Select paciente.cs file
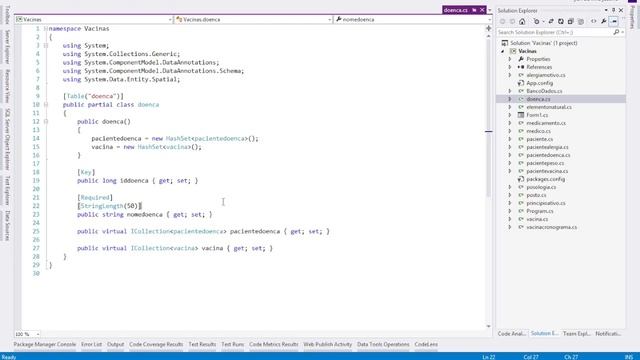Viewport: 640px width, 360px height. 540,139
